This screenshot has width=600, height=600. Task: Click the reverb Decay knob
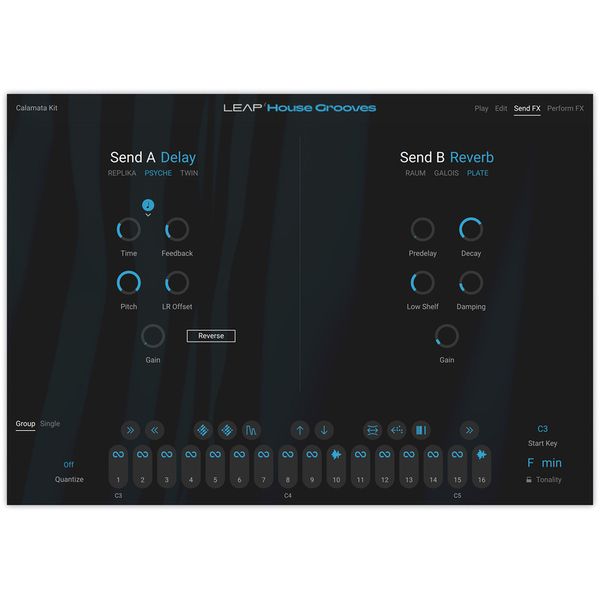pos(471,230)
